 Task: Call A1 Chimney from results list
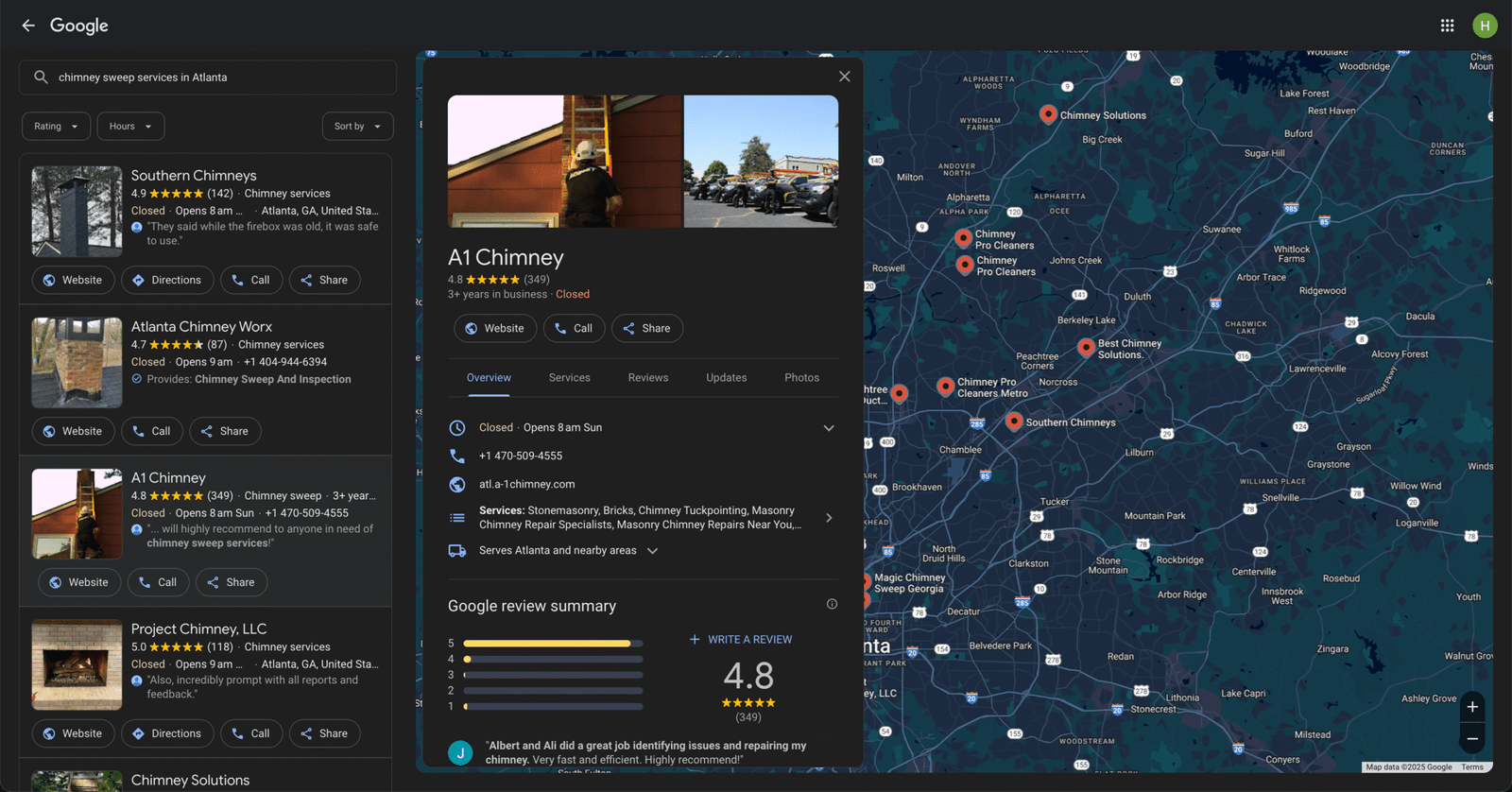pyautogui.click(x=158, y=582)
